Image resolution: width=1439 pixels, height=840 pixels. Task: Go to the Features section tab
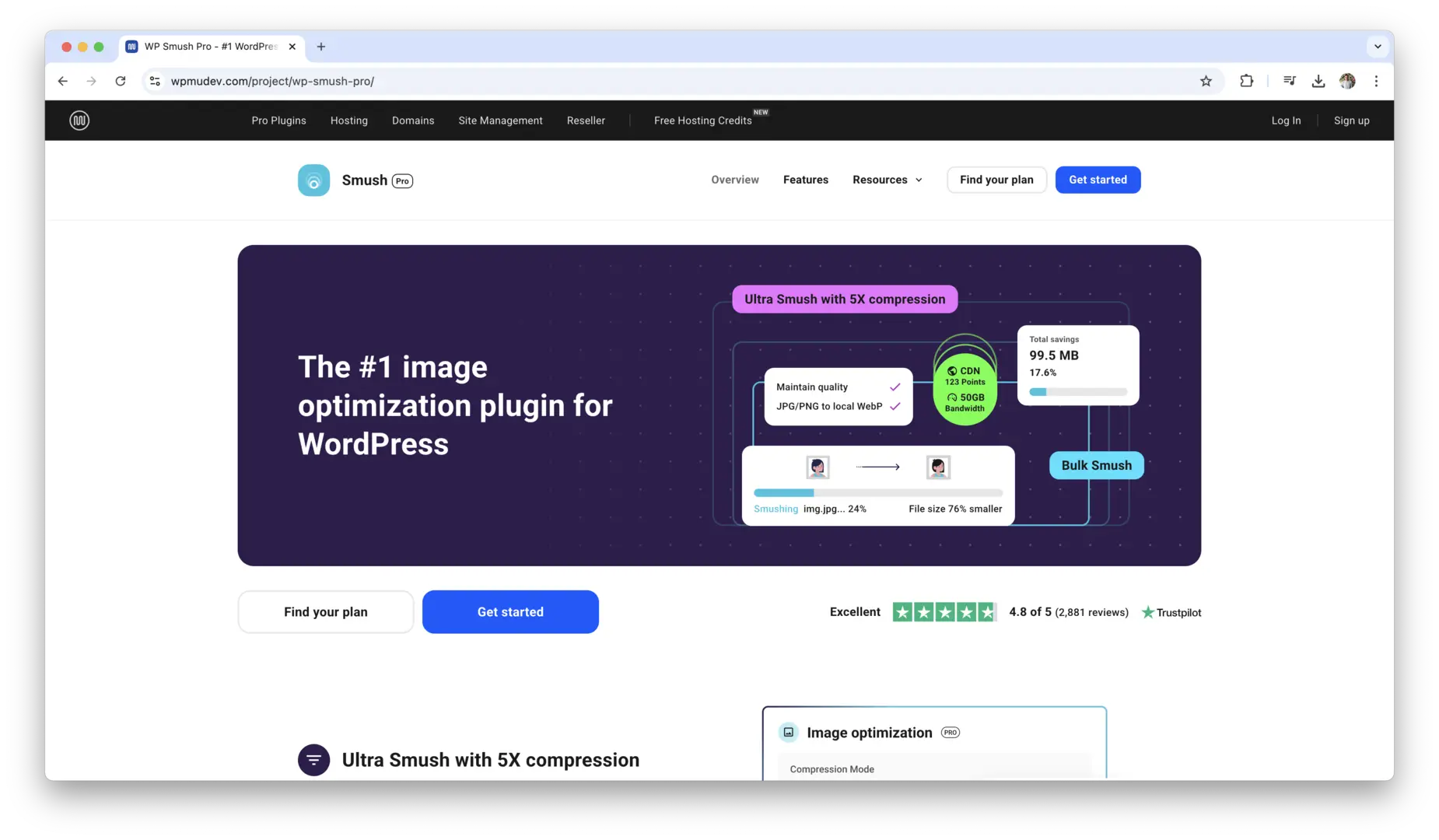(805, 180)
